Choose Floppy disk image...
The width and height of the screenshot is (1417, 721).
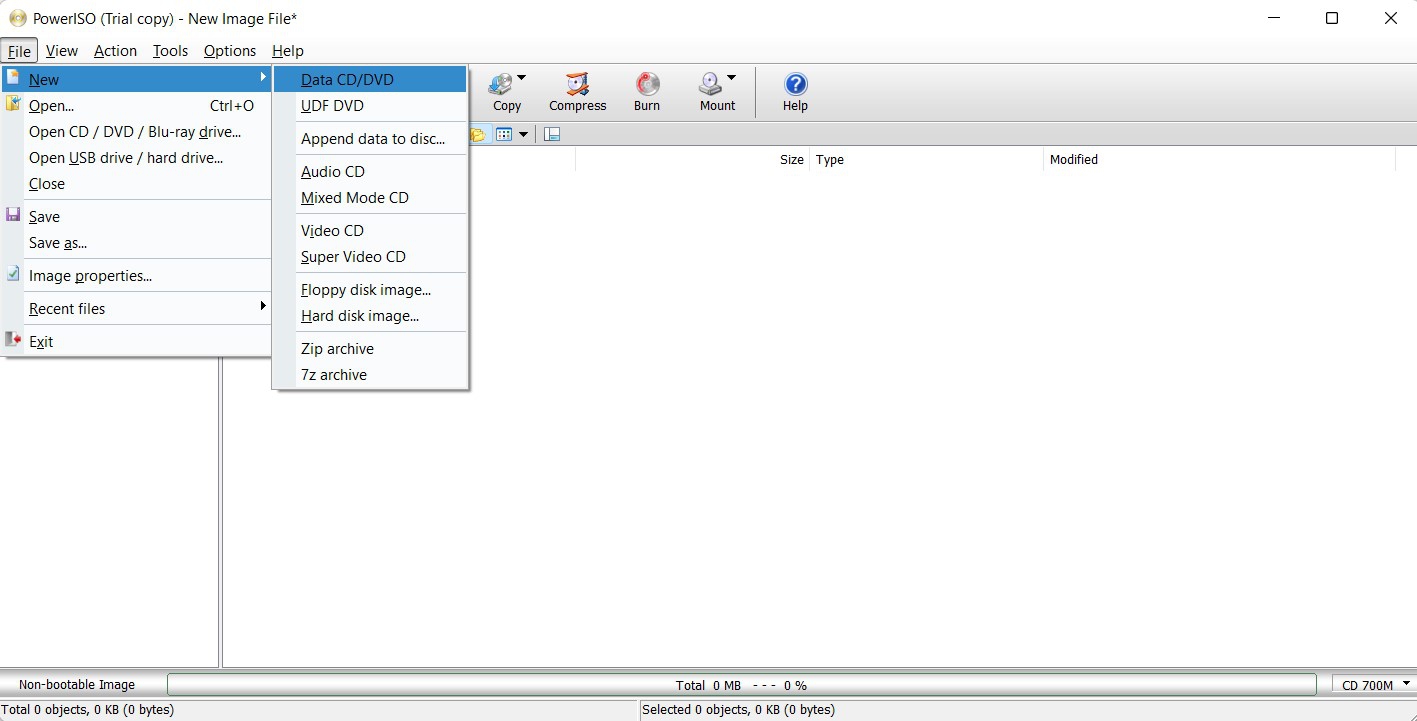(x=370, y=289)
